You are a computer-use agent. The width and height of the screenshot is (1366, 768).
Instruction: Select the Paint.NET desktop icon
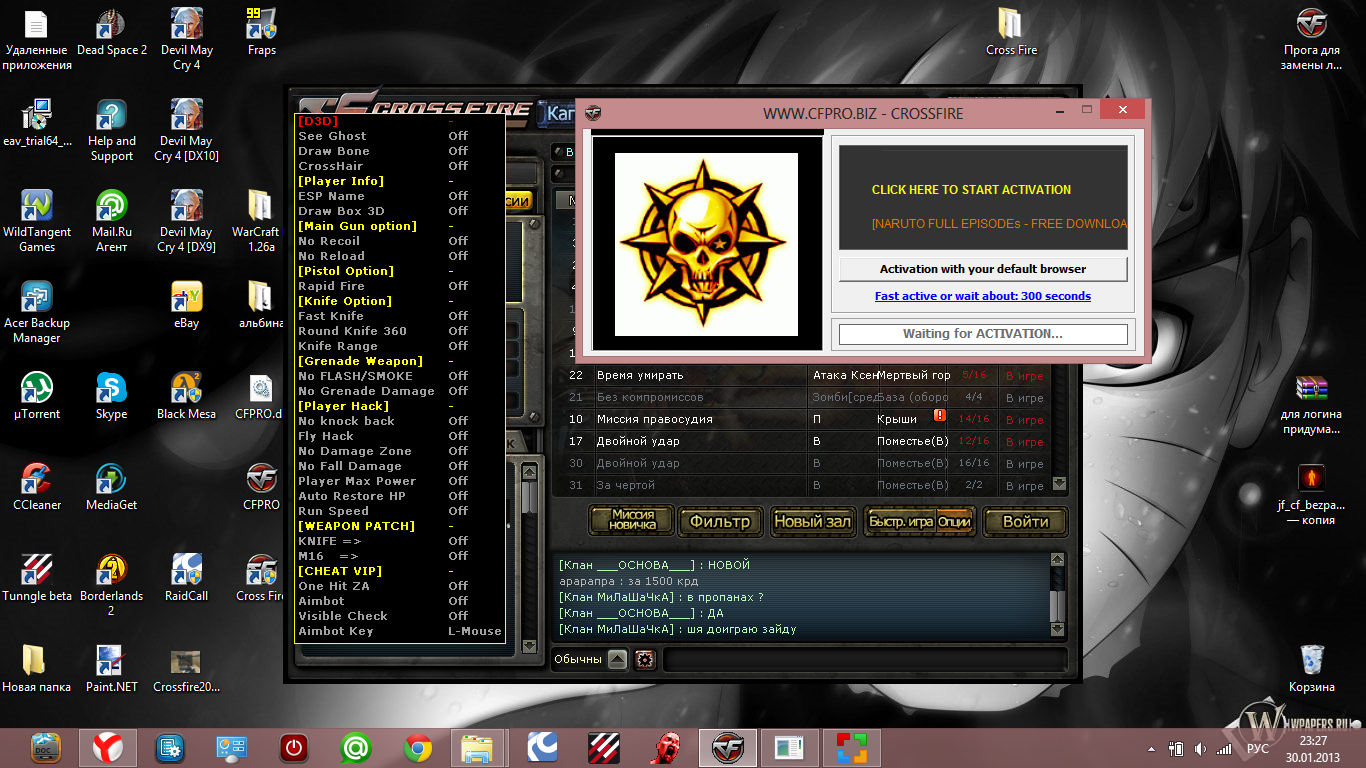point(111,668)
